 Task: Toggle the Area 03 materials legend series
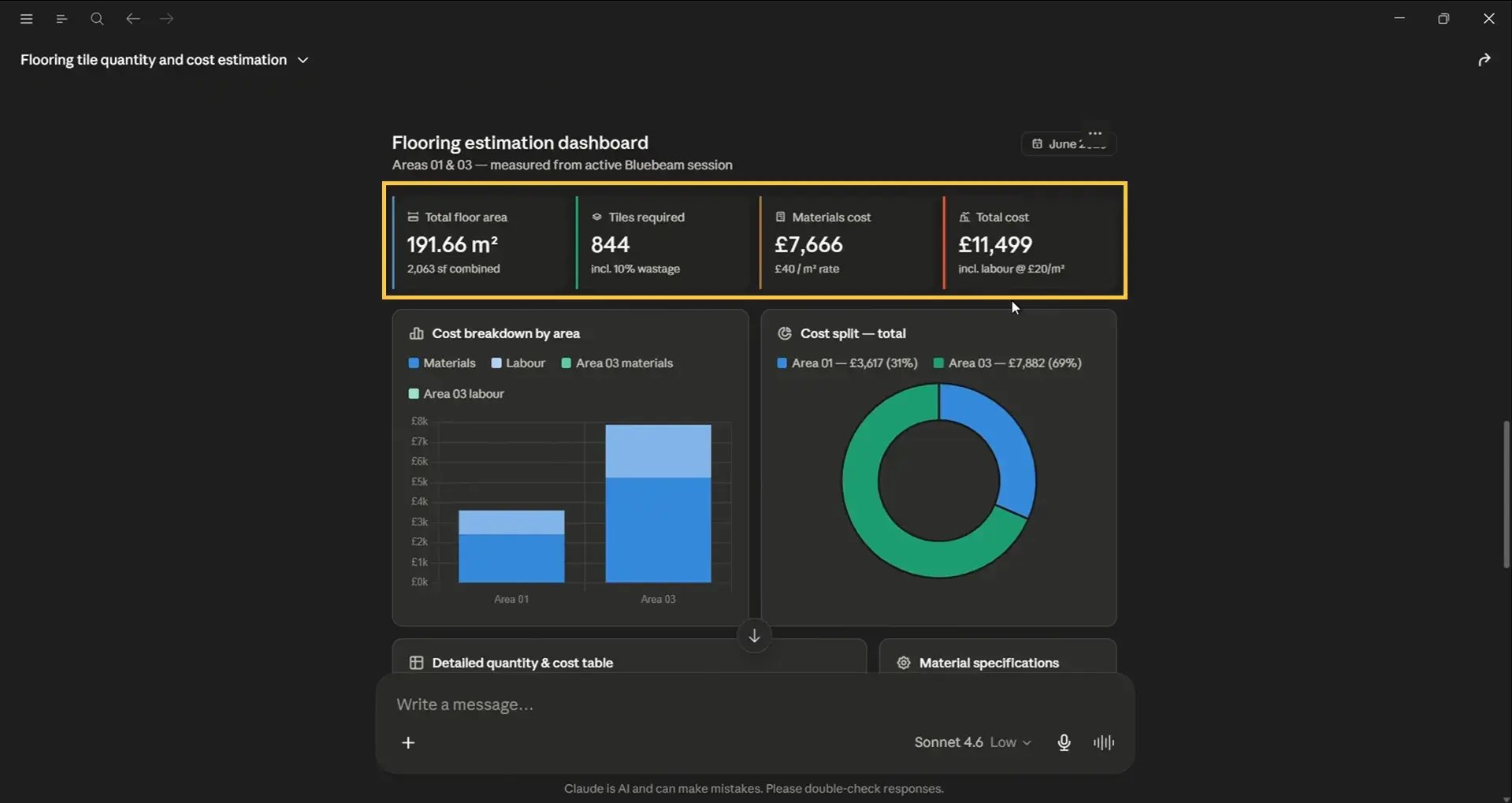(617, 363)
